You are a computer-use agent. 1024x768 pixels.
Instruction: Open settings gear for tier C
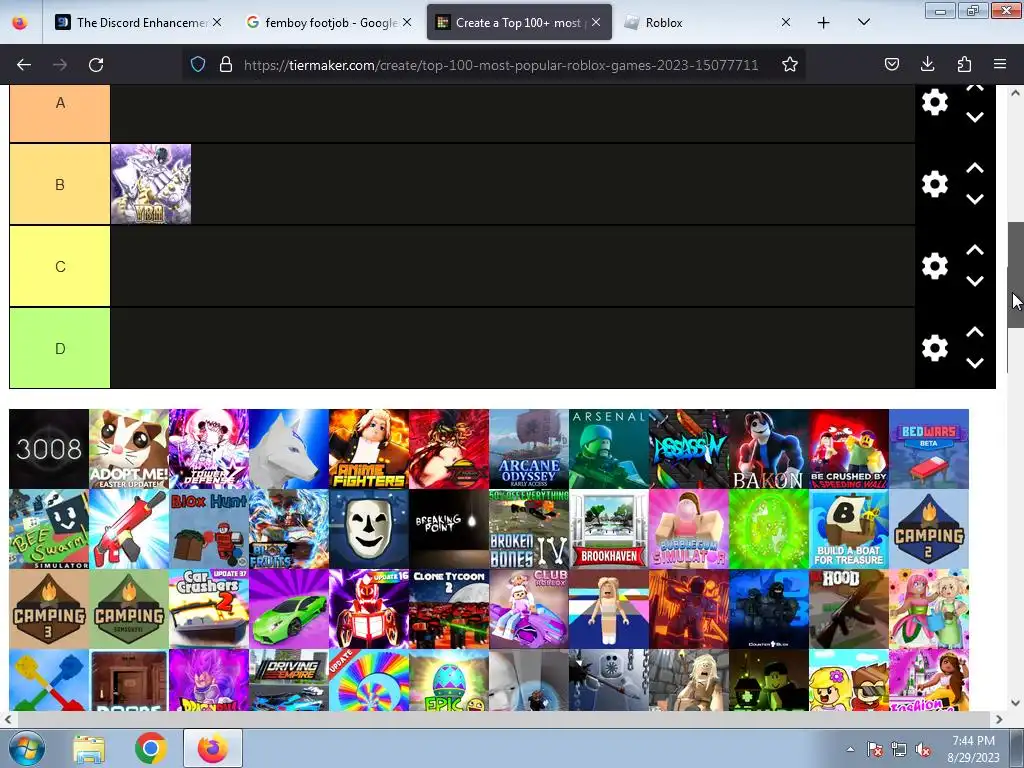click(x=935, y=266)
